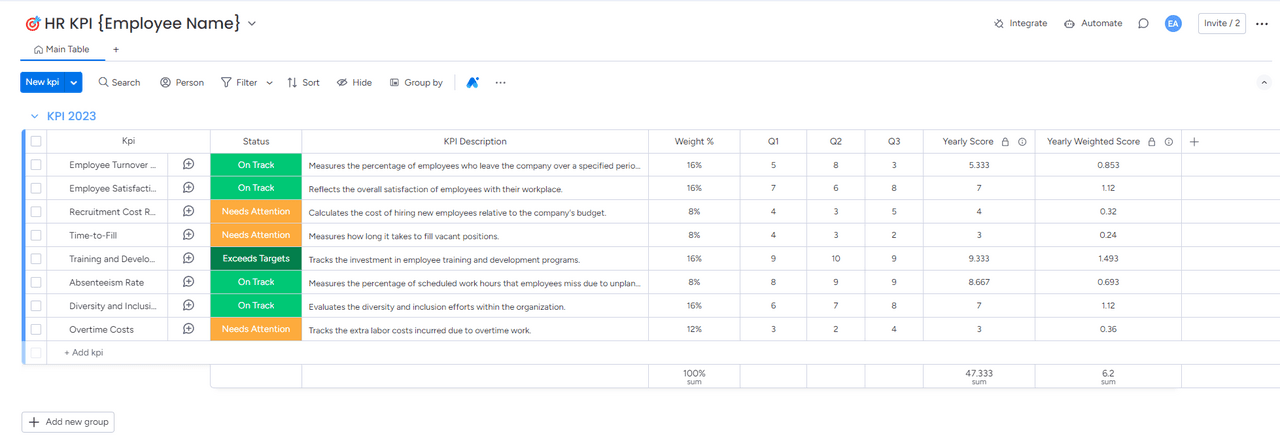Open conversation for Diversity and Inclusion row
The width and height of the screenshot is (1280, 447).
point(188,306)
